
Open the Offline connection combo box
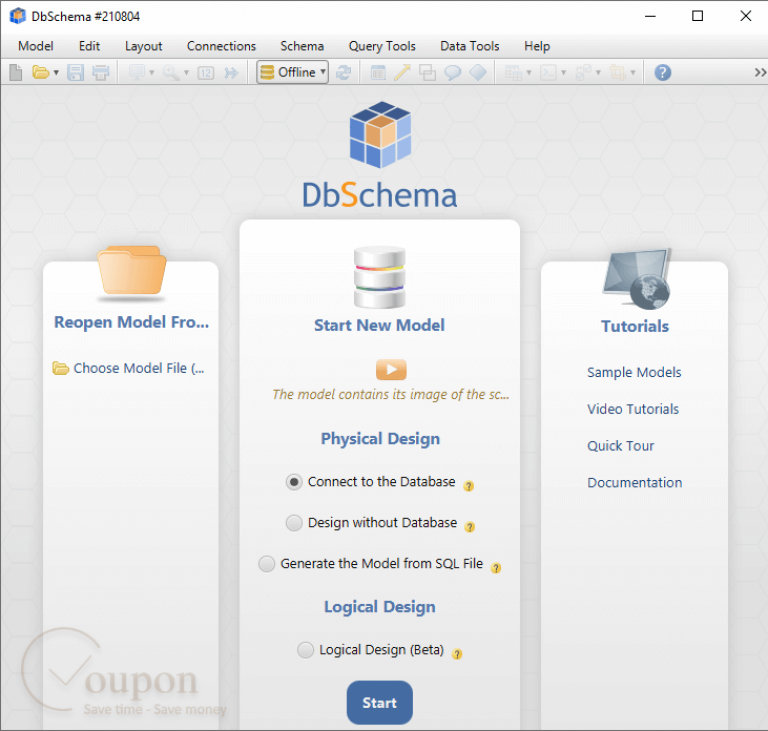tap(292, 73)
